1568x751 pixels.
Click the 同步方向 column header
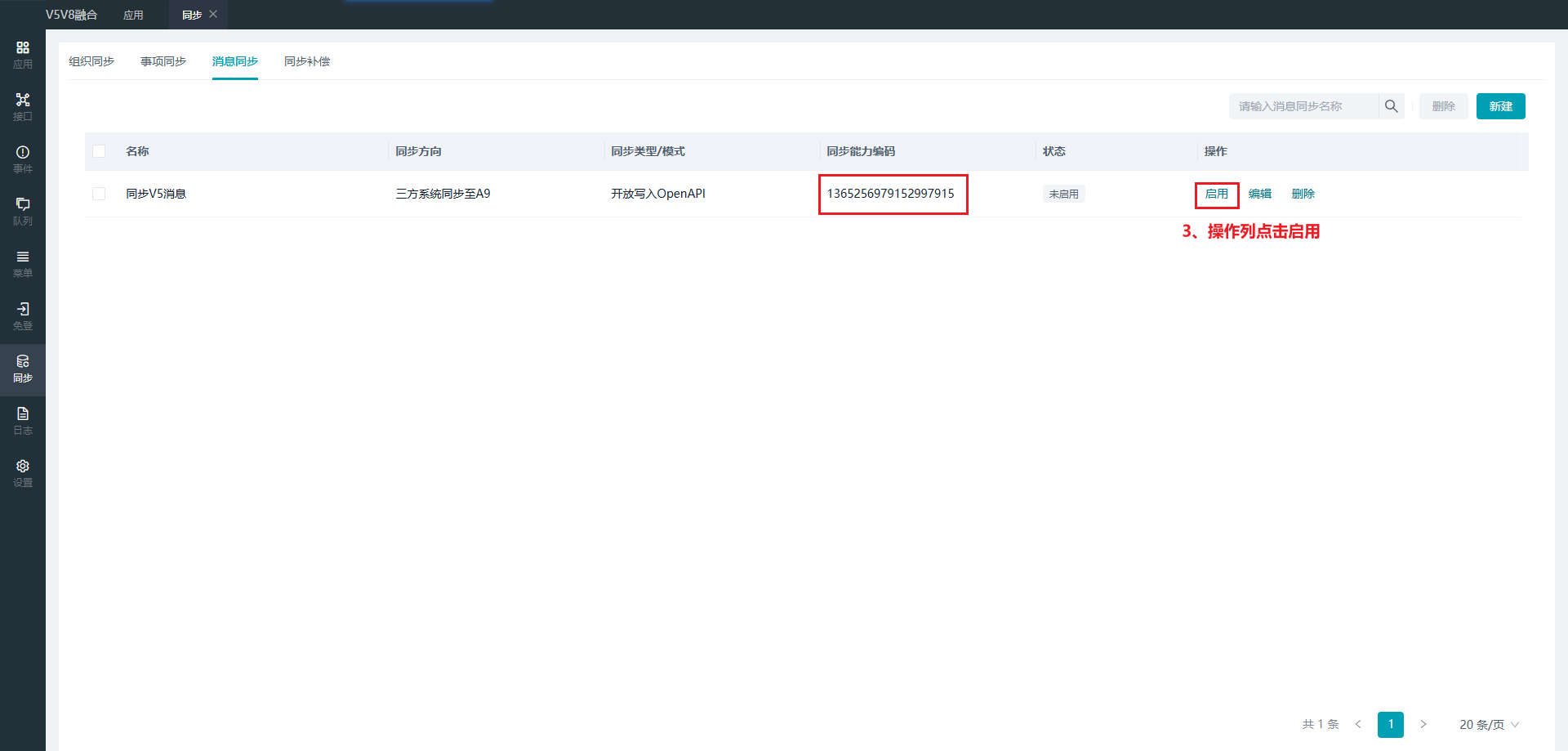418,151
